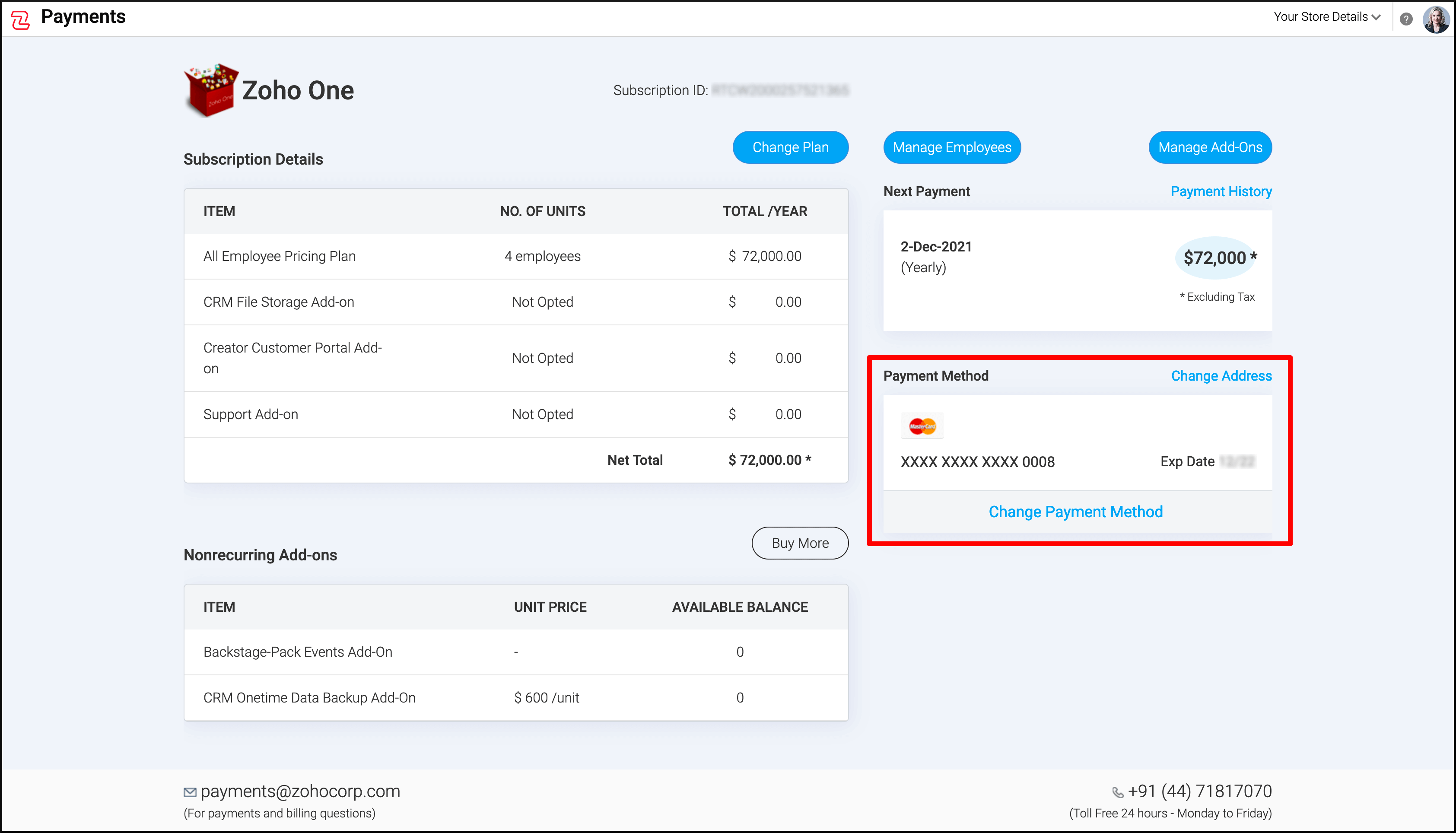Screen dimensions: 1456x833
Task: Click the email envelope icon in footer
Action: (189, 792)
